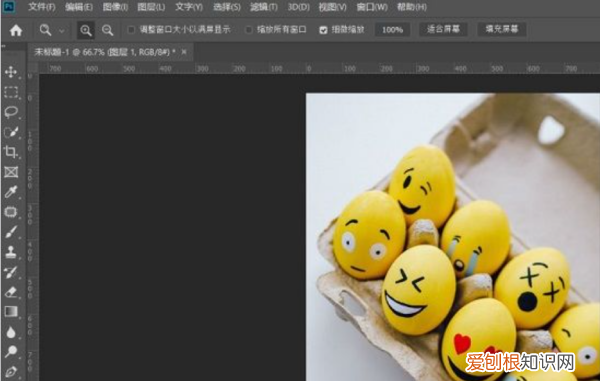Viewport: 600px width, 381px height.
Task: Close the 未标题-1 document tab
Action: click(184, 52)
